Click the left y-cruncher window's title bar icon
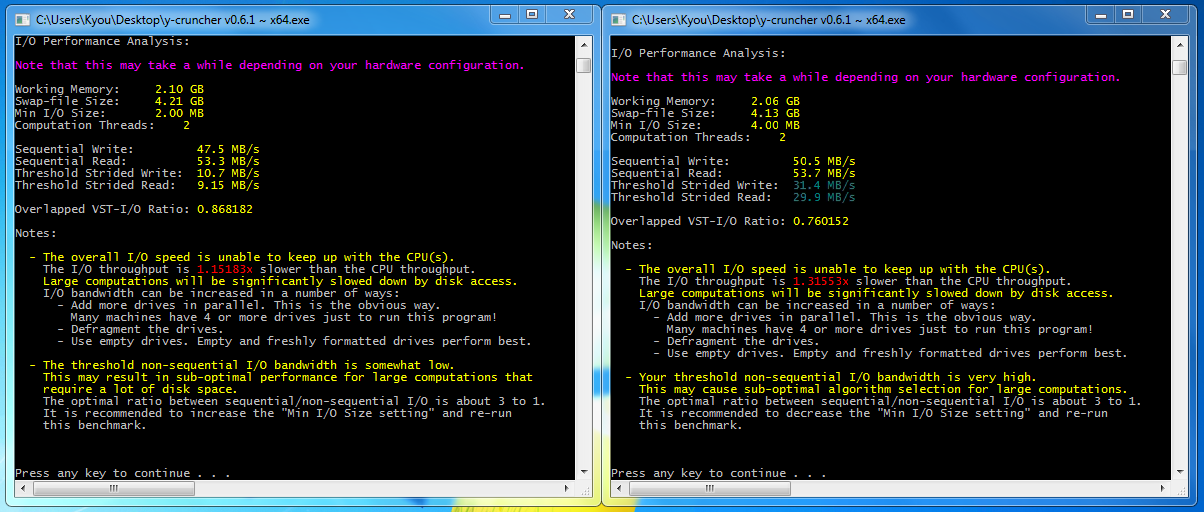The image size is (1204, 512). [20, 19]
